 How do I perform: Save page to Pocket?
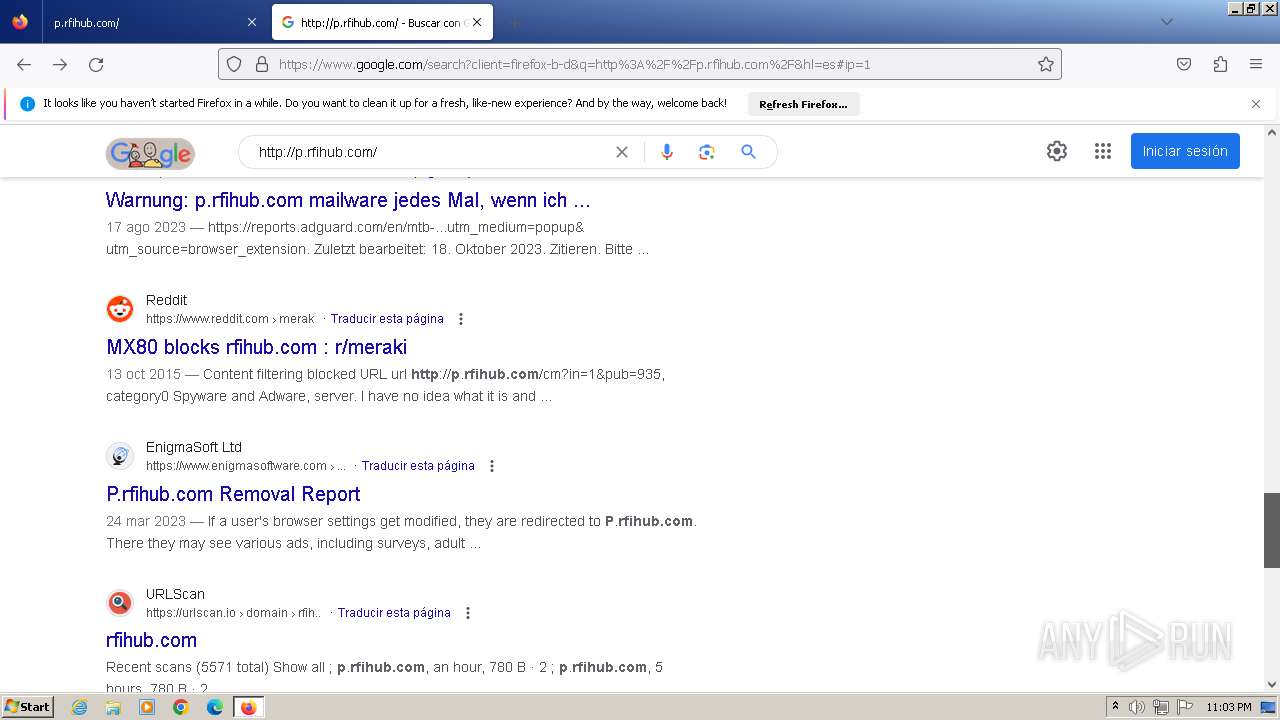pos(1184,64)
